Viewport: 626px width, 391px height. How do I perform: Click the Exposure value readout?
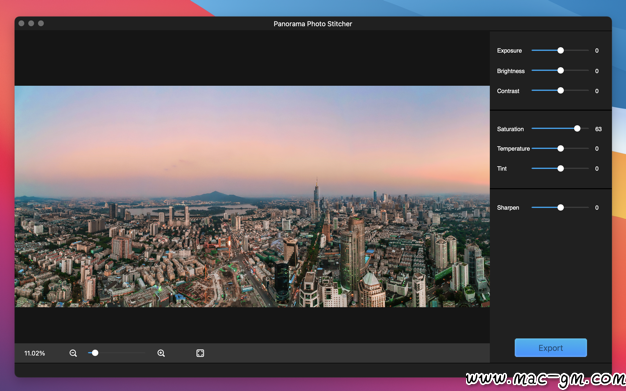coord(597,51)
